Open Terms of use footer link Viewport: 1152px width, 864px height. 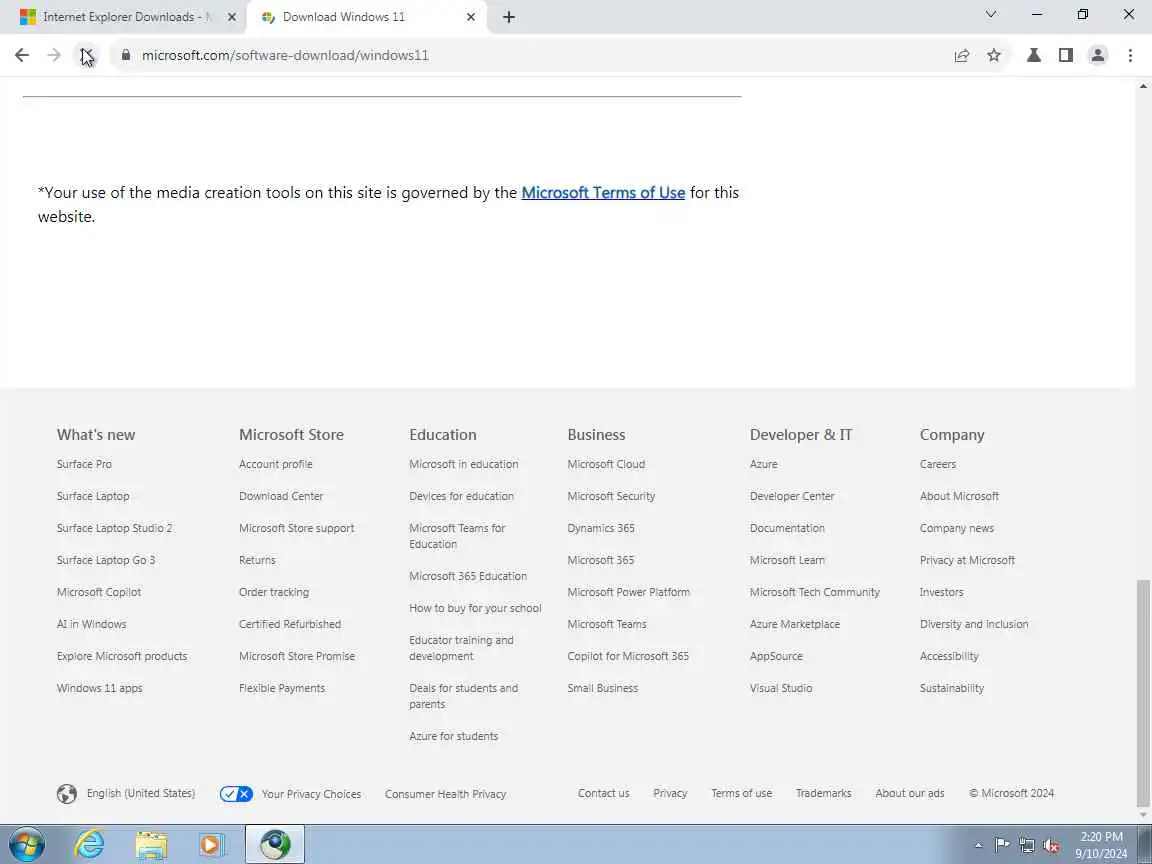point(741,793)
